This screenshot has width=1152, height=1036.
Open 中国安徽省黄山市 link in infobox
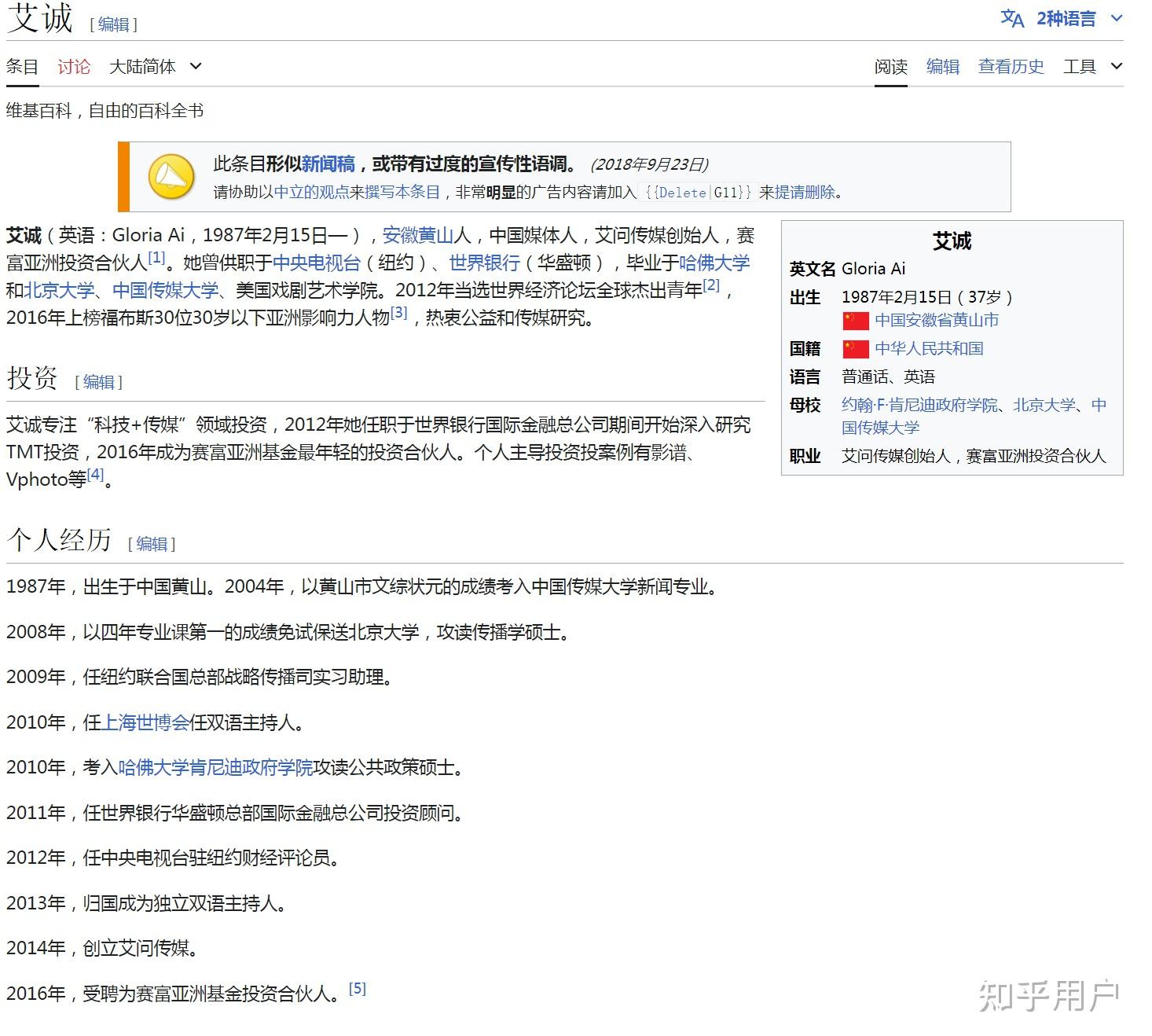937,321
